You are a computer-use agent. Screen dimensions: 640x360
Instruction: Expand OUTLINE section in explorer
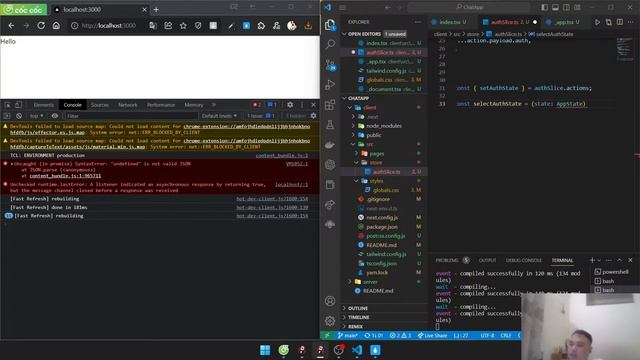[358, 308]
